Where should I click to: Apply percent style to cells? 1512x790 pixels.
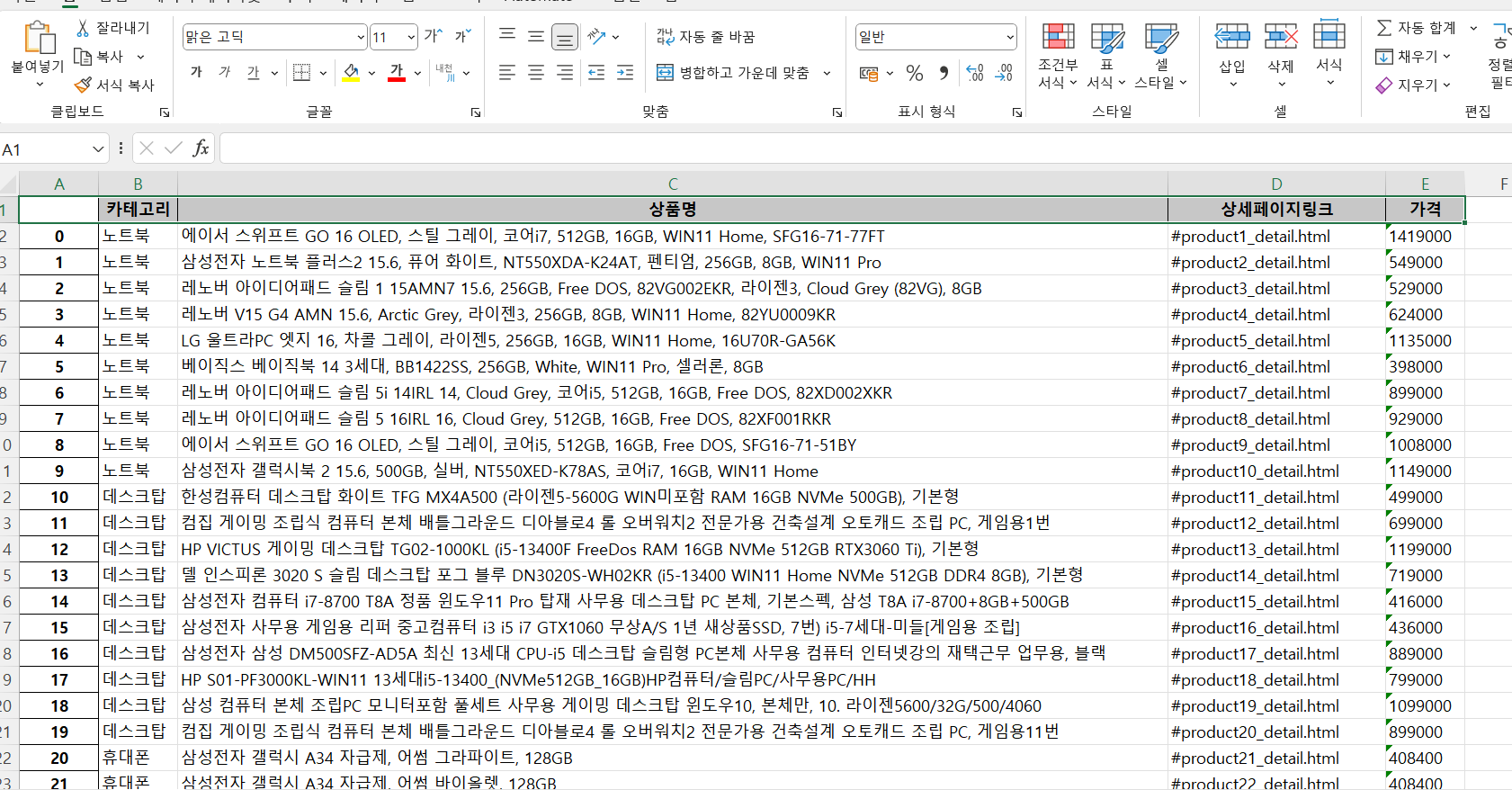[915, 73]
